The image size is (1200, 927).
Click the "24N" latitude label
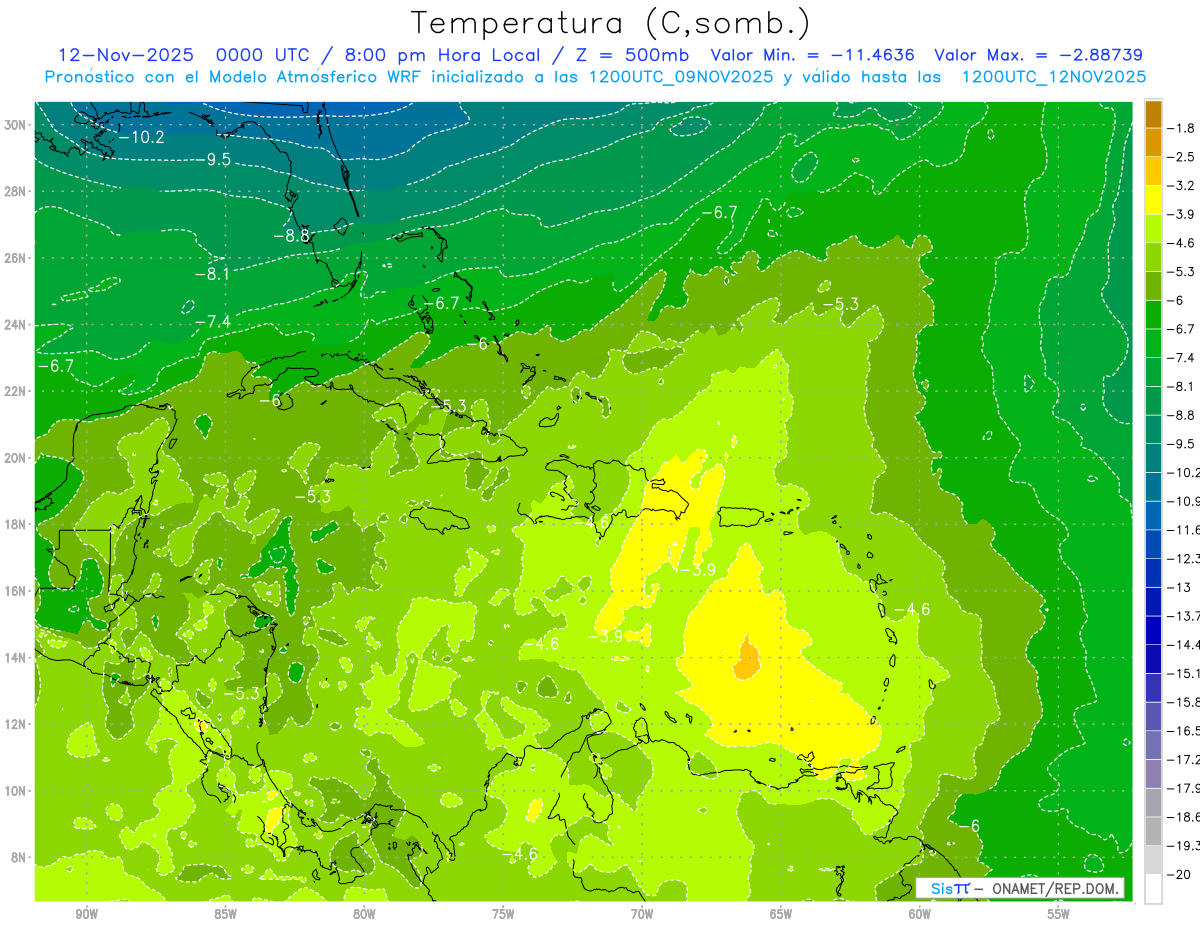17,325
